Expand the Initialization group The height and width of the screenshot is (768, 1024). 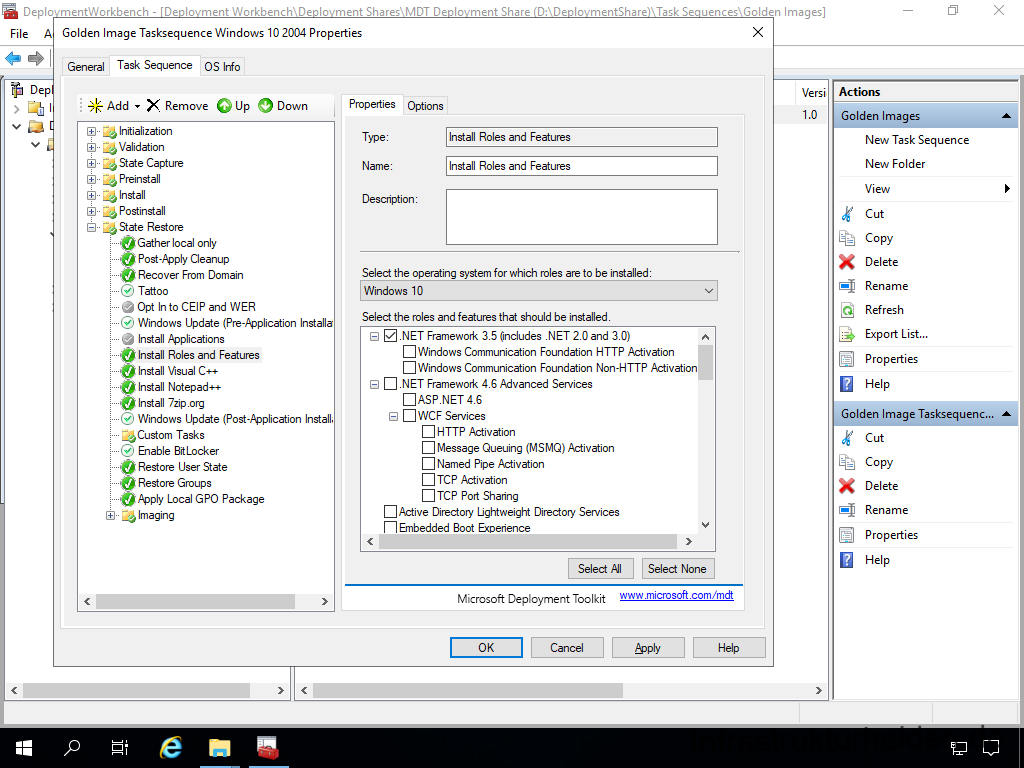coord(91,131)
